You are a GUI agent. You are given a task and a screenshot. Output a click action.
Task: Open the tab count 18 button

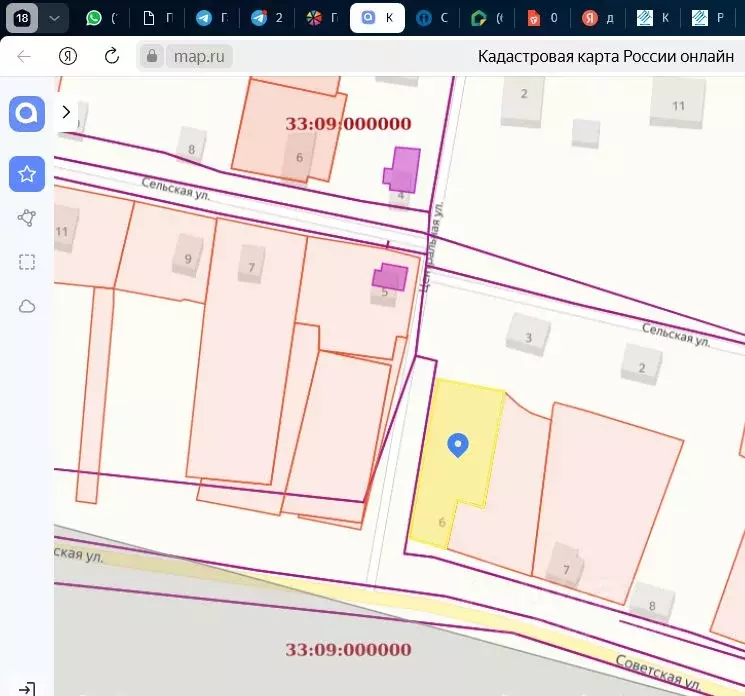pos(22,18)
